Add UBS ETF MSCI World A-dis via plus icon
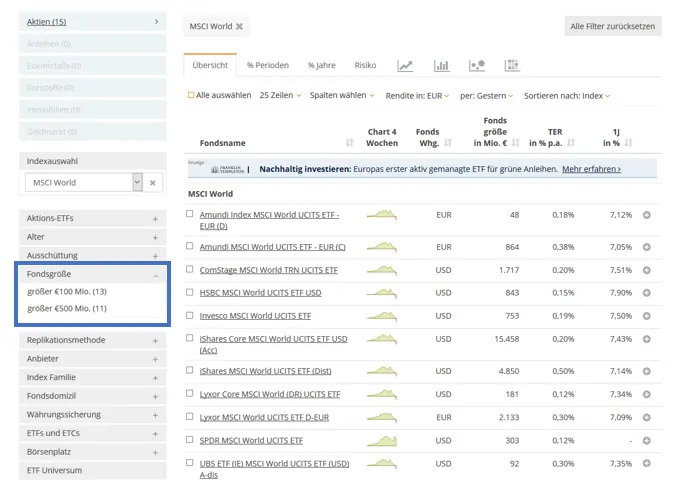This screenshot has width=681, height=491. (647, 463)
